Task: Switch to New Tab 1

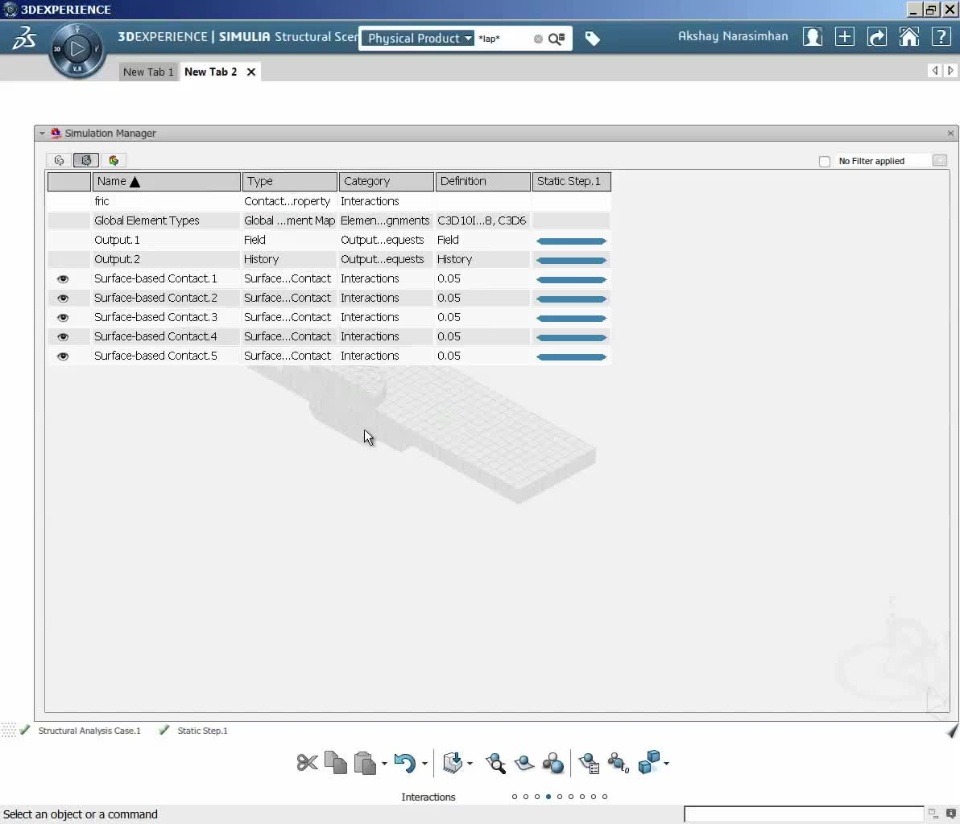Action: (x=148, y=72)
